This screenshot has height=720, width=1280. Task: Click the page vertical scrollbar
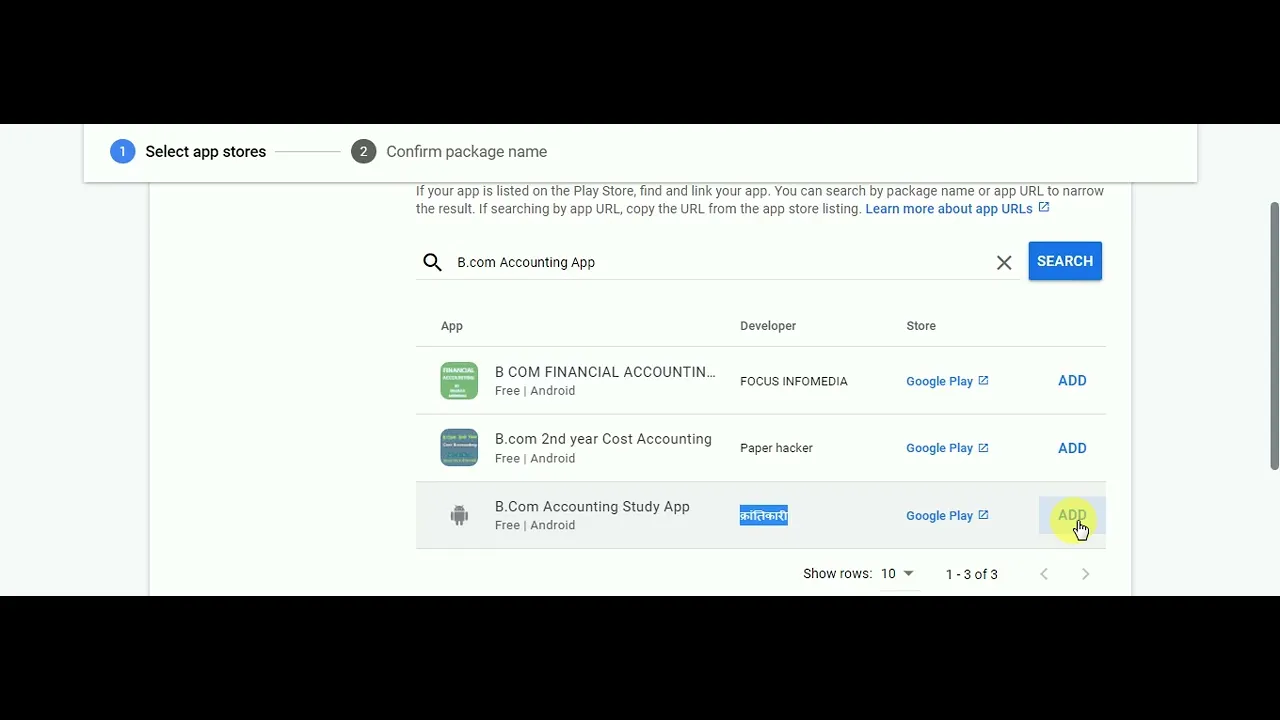[x=1274, y=335]
